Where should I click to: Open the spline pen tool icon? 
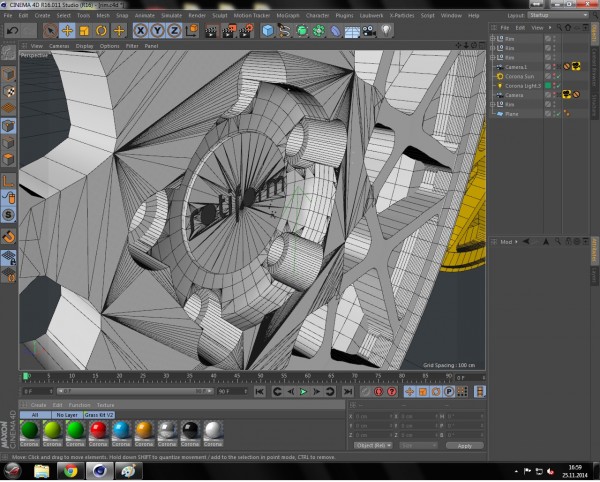click(285, 31)
